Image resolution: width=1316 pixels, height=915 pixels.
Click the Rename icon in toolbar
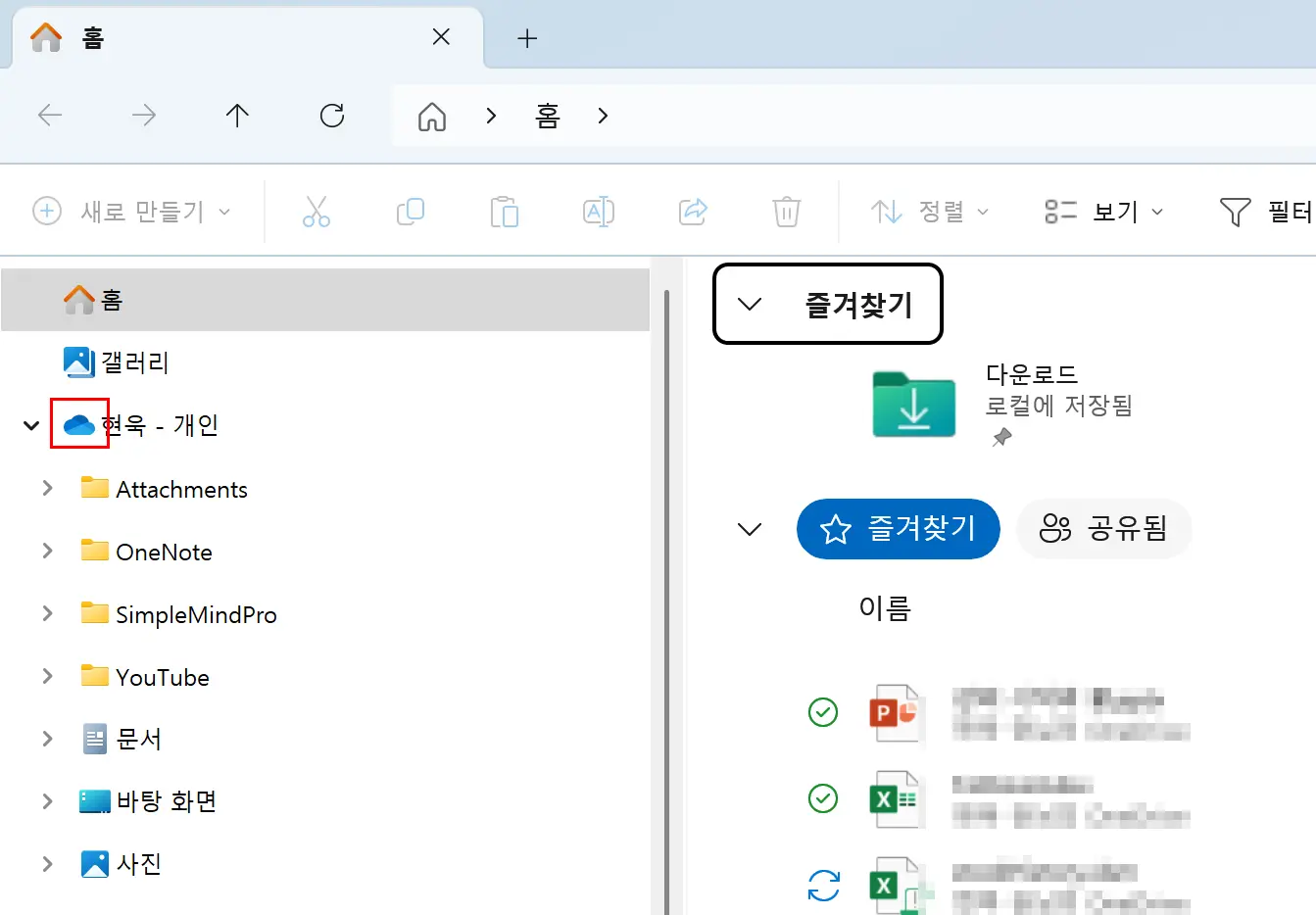[x=599, y=211]
